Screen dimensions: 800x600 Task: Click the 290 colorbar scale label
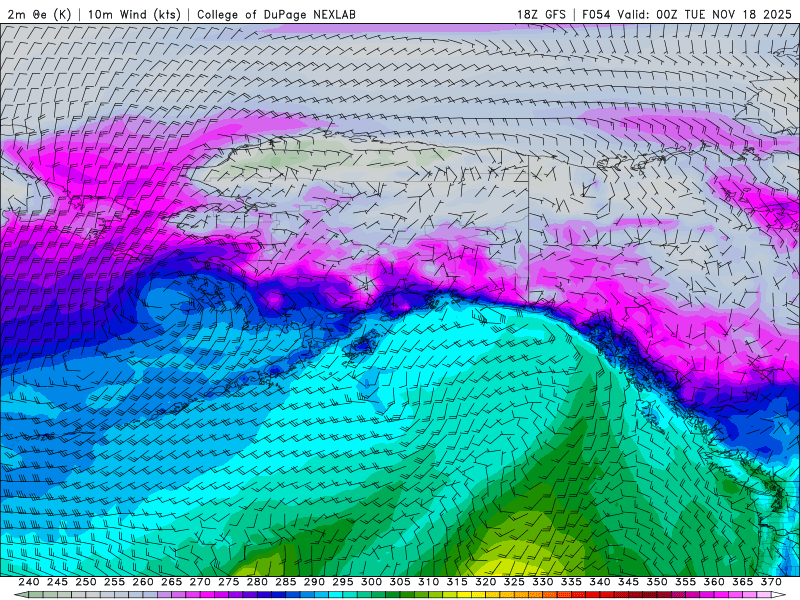[314, 582]
